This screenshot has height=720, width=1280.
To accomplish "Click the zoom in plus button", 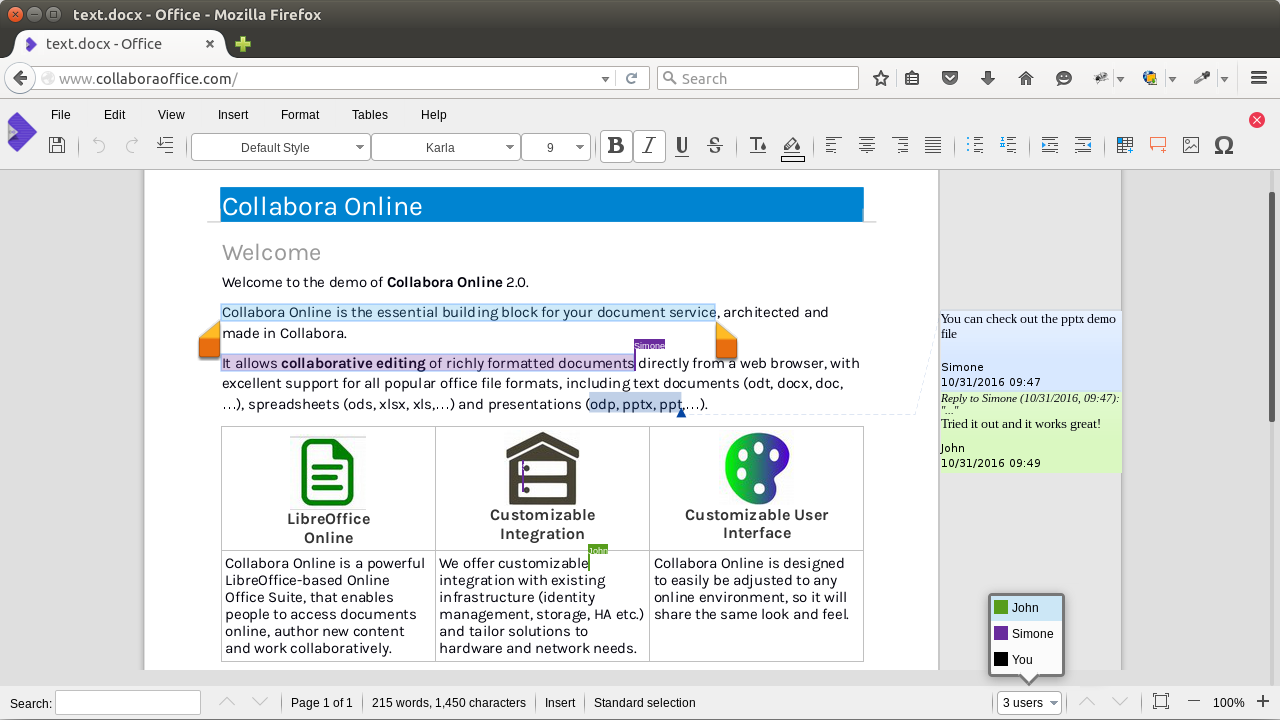I will click(x=1263, y=702).
